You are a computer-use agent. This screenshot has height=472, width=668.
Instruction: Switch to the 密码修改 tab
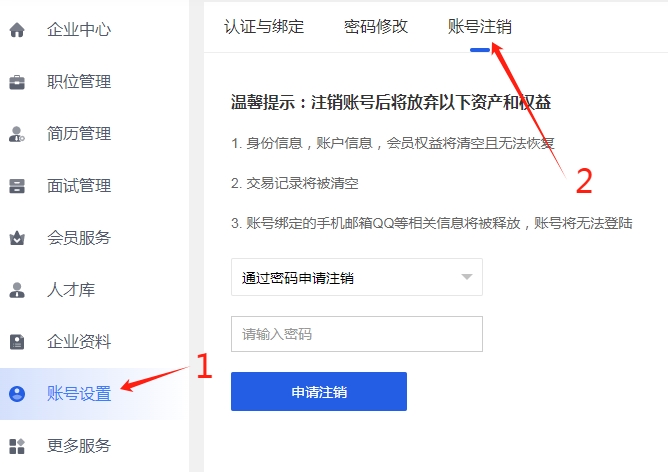tap(376, 27)
